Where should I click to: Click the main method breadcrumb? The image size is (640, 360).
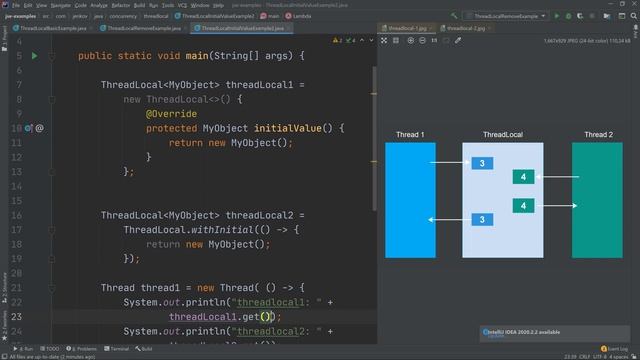[x=270, y=16]
